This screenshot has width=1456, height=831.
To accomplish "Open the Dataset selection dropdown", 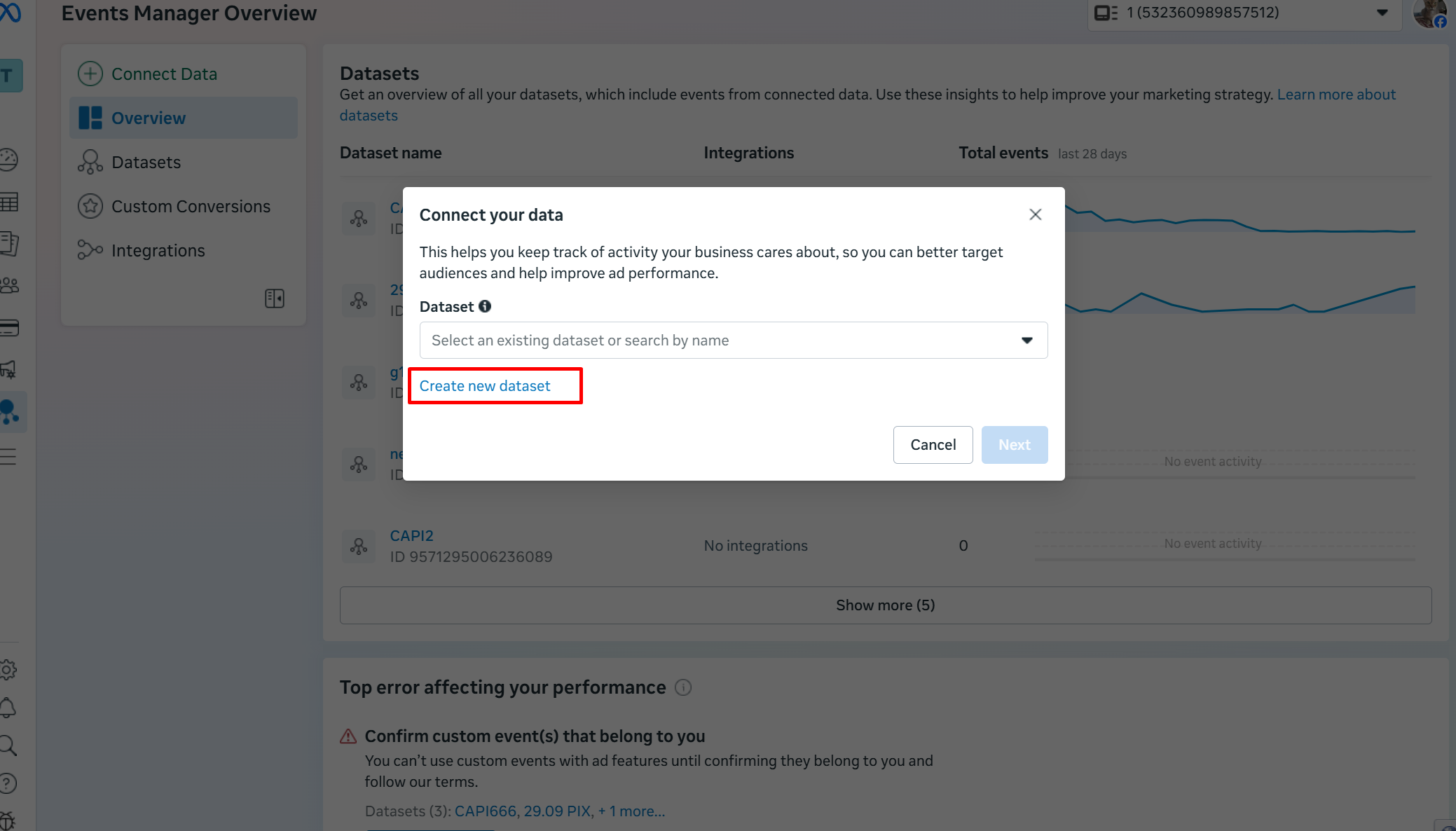I will [733, 341].
